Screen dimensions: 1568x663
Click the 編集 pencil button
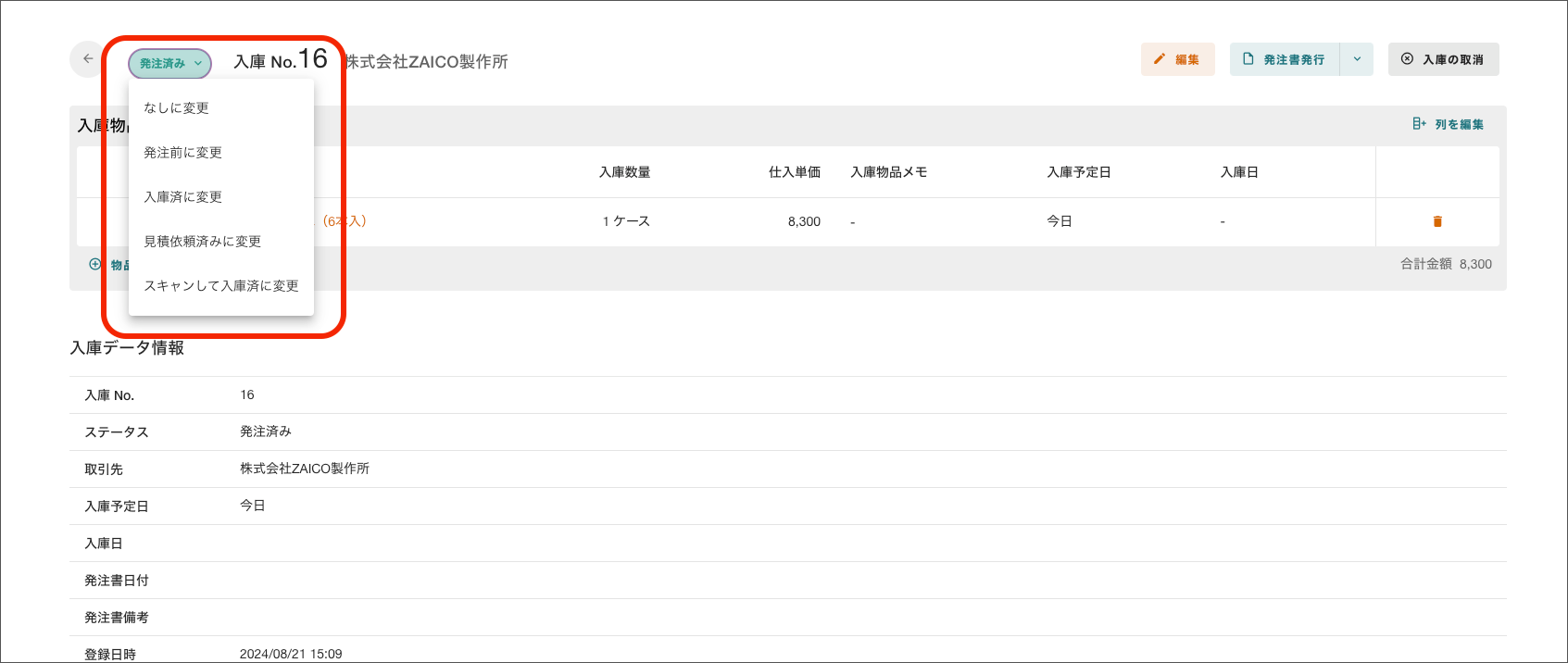pos(1177,59)
